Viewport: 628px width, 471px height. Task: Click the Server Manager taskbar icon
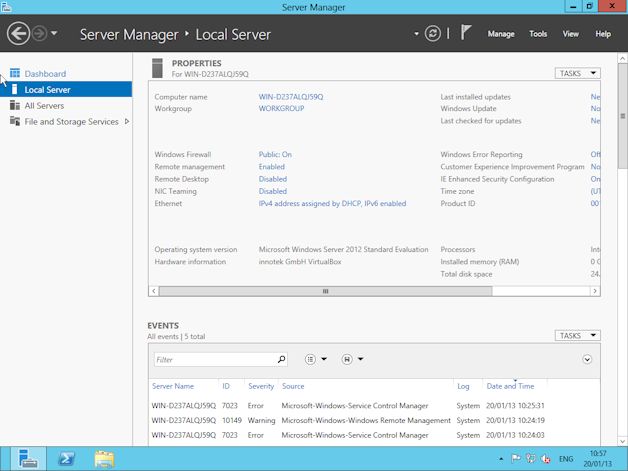pyautogui.click(x=27, y=459)
